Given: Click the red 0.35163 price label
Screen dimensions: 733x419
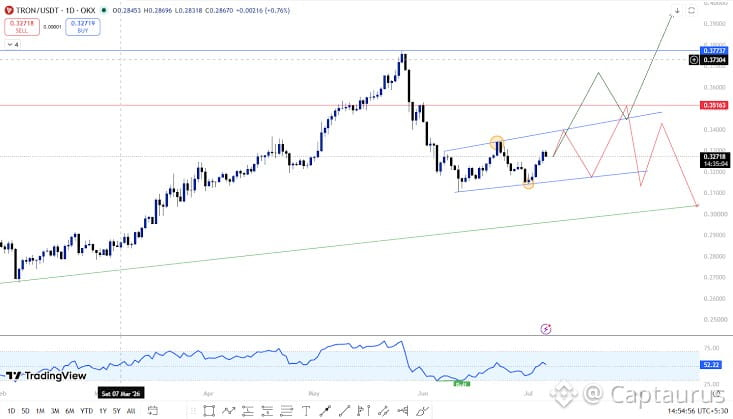Looking at the screenshot, I should click(714, 105).
